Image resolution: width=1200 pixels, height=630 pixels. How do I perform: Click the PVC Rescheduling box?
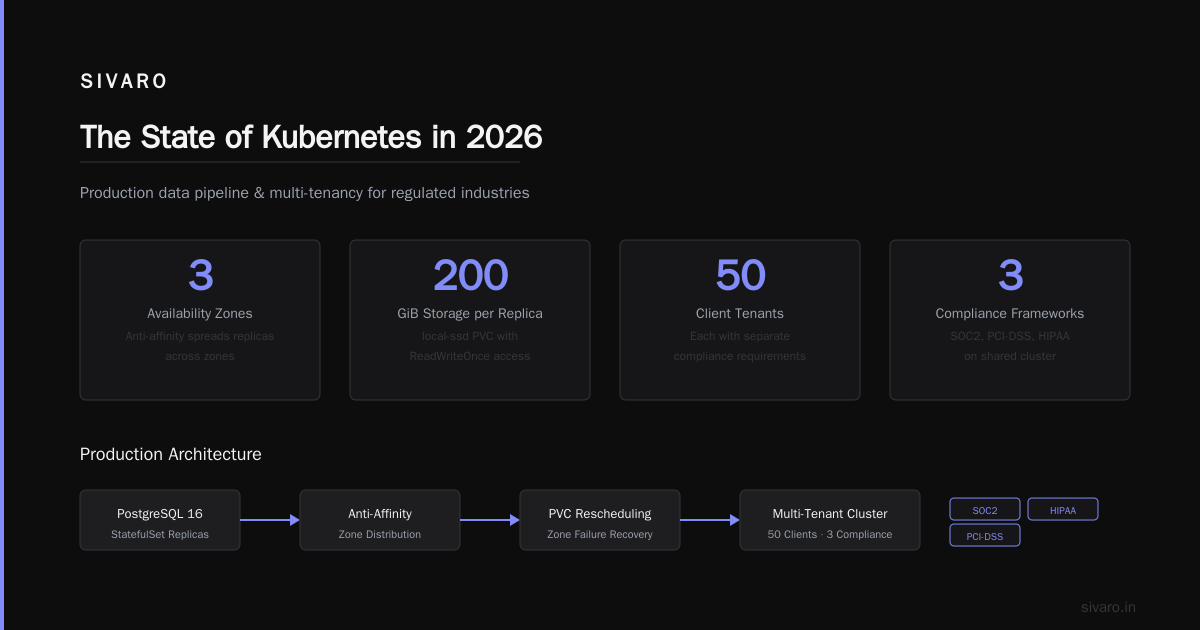pyautogui.click(x=600, y=520)
